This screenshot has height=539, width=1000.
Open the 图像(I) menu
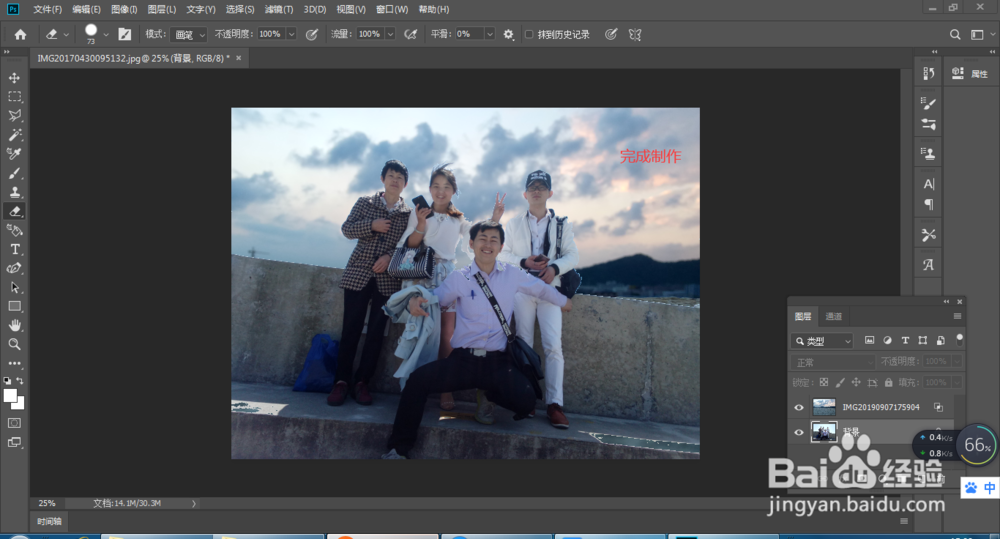pyautogui.click(x=124, y=9)
